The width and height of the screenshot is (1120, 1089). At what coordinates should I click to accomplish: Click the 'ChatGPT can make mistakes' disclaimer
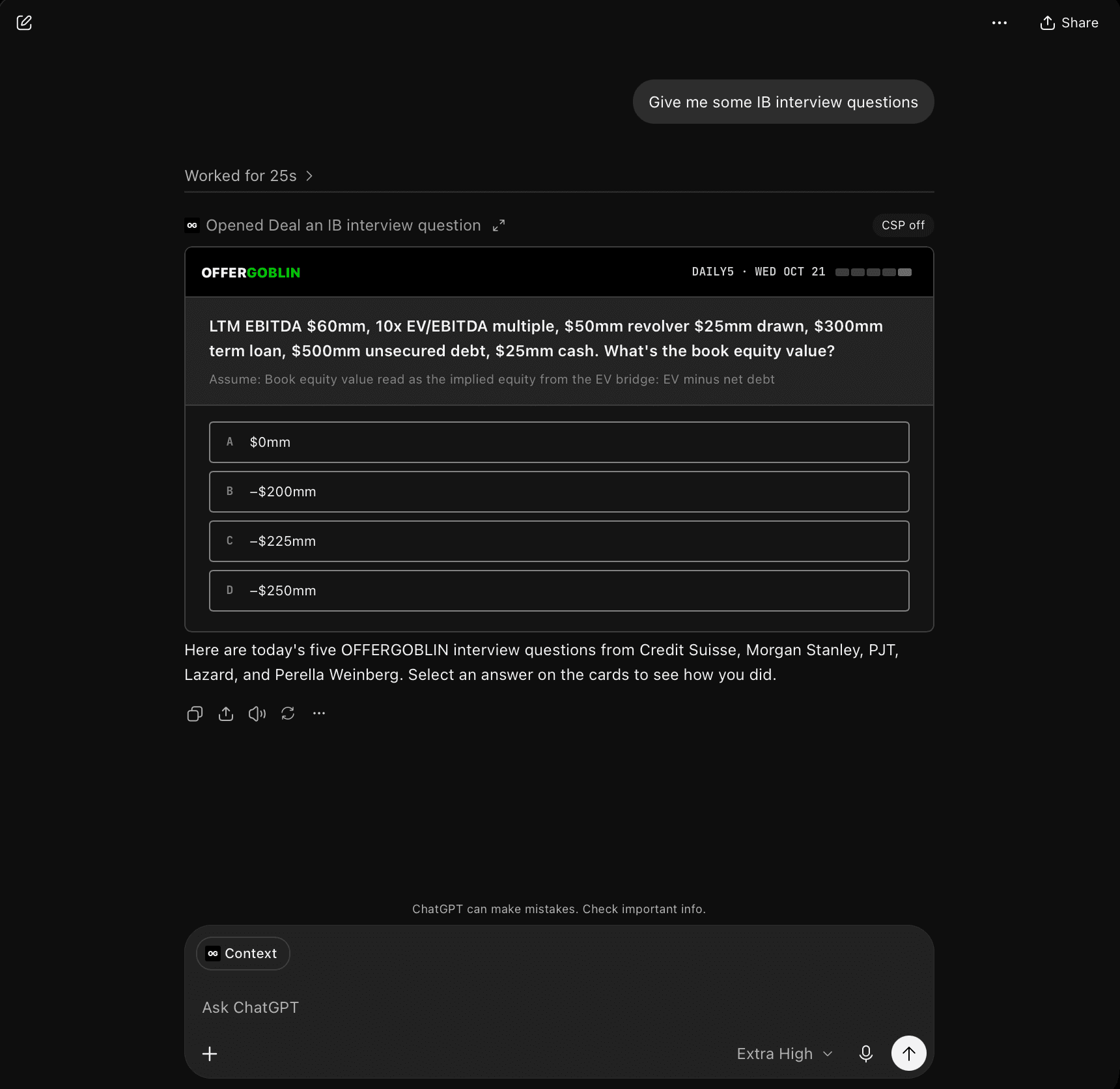click(559, 909)
